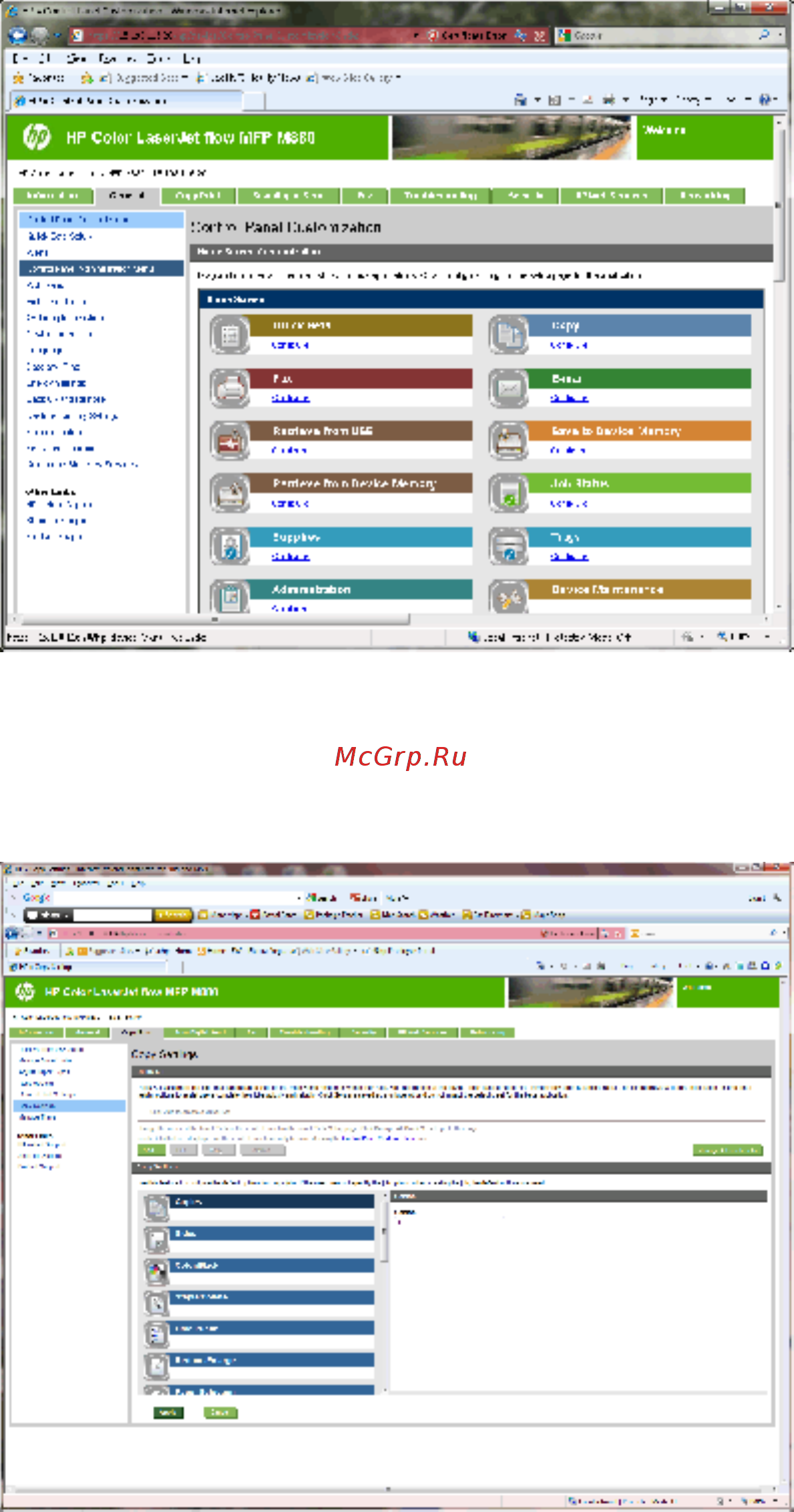
Task: Click the HP logo in the upper window header
Action: coord(36,137)
